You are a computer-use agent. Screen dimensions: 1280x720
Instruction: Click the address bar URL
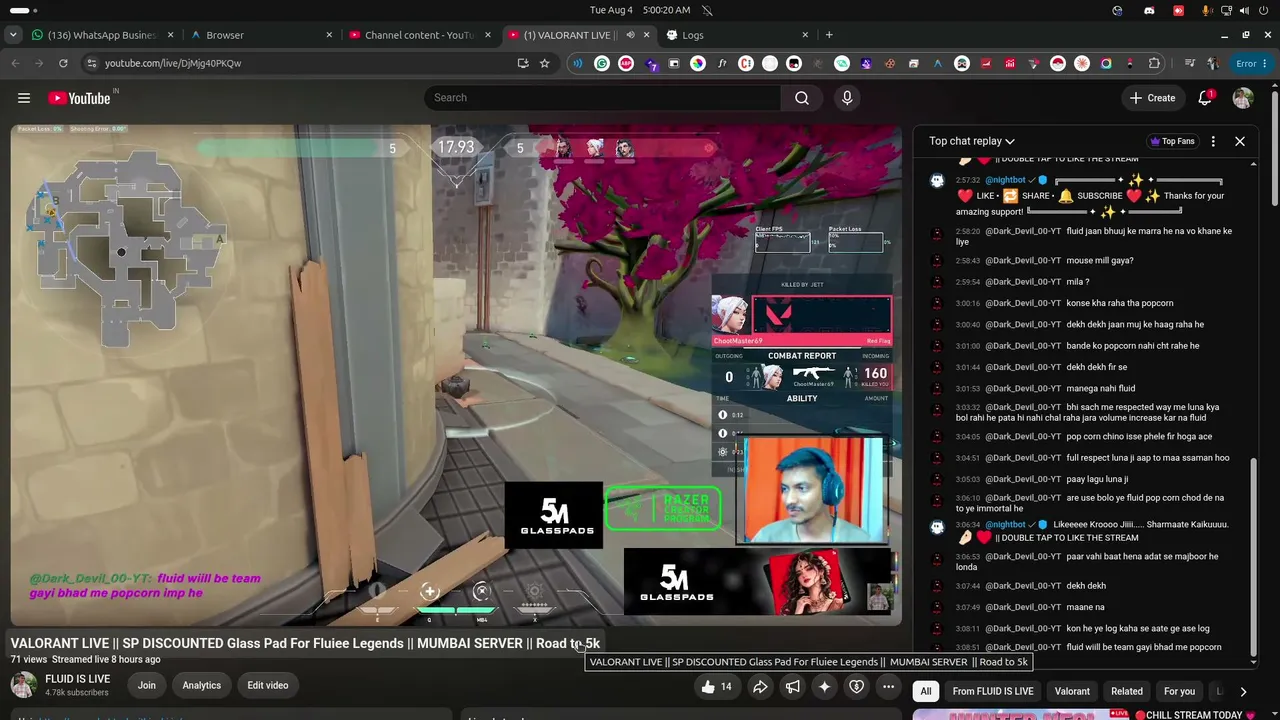pyautogui.click(x=173, y=63)
